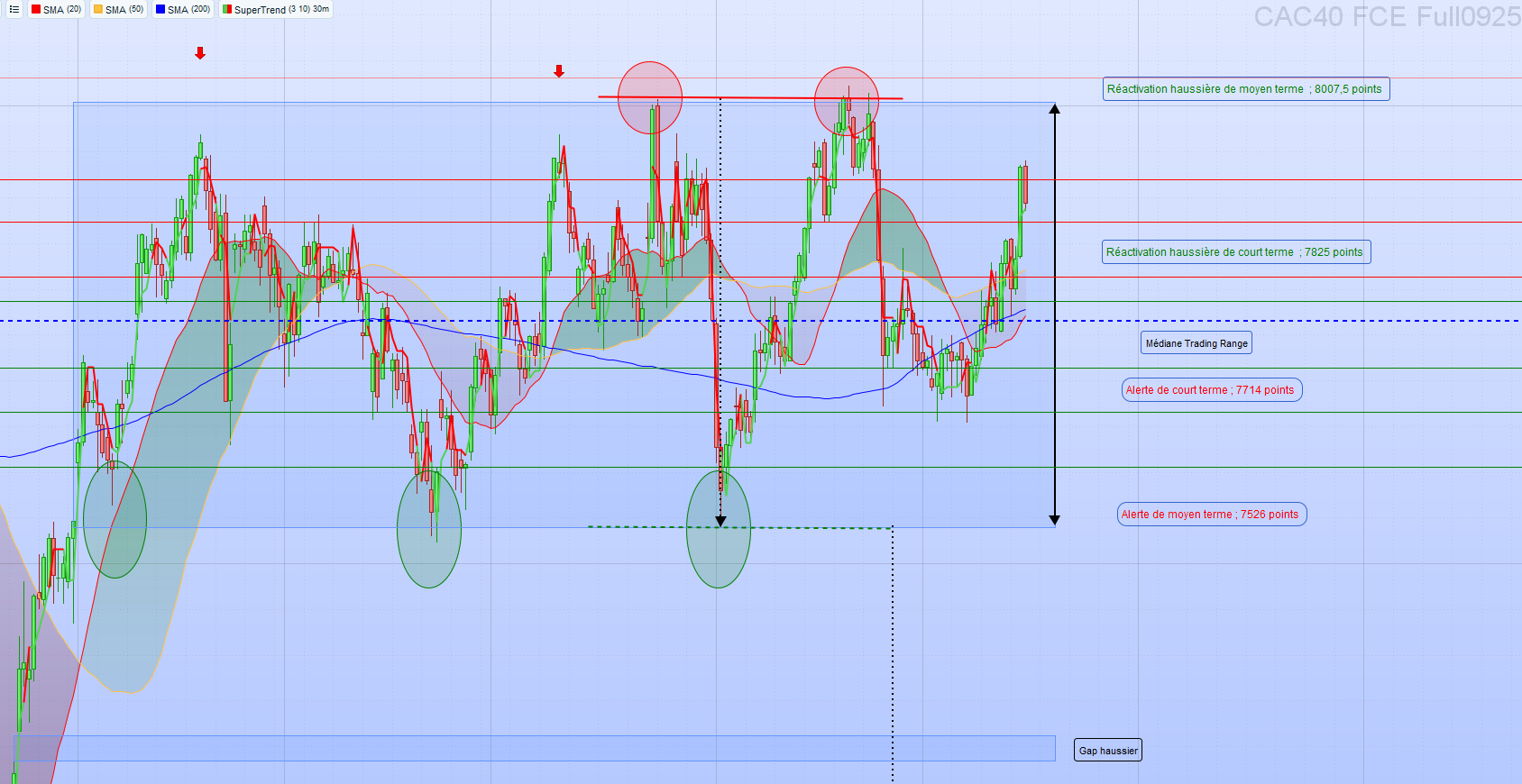
Task: Click the middle green ellipse marker
Action: click(429, 529)
